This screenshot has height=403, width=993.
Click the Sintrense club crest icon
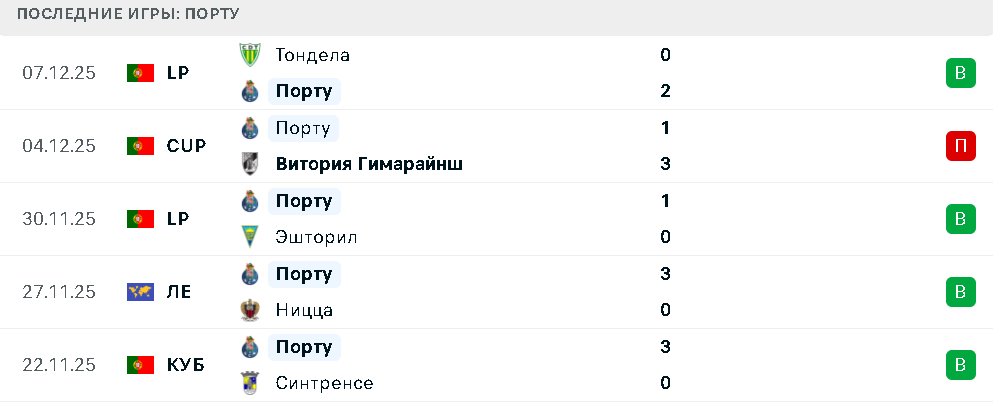(250, 383)
